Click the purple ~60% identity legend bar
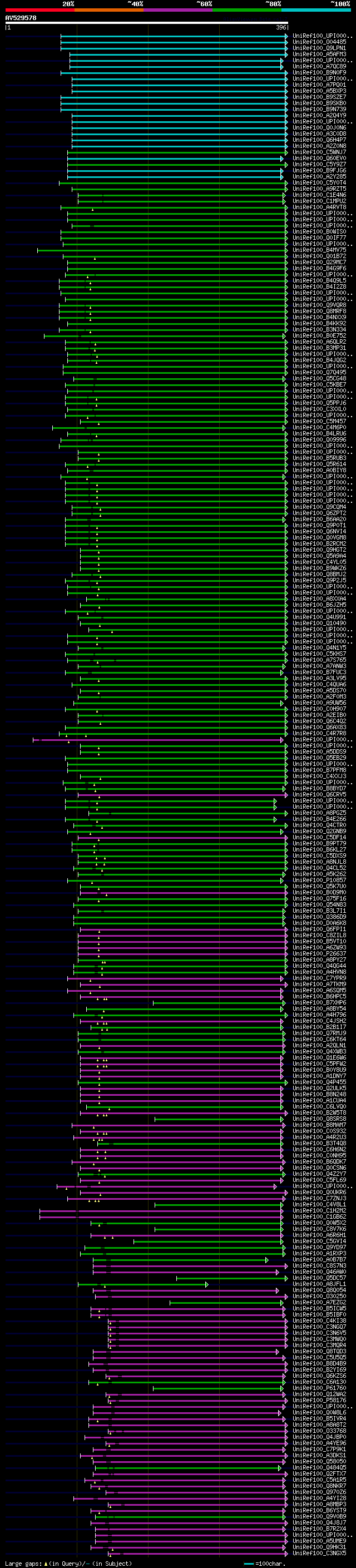This screenshot has width=356, height=1568. click(177, 10)
